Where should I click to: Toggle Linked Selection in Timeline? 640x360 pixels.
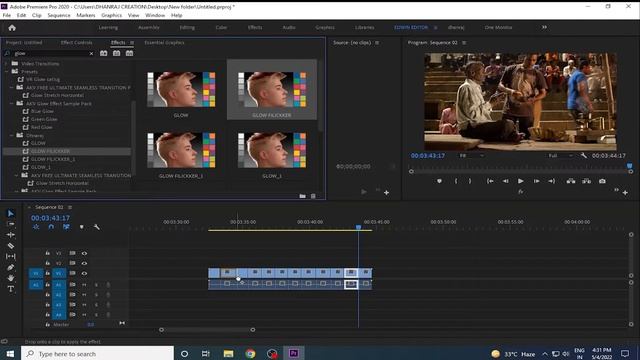coord(66,227)
